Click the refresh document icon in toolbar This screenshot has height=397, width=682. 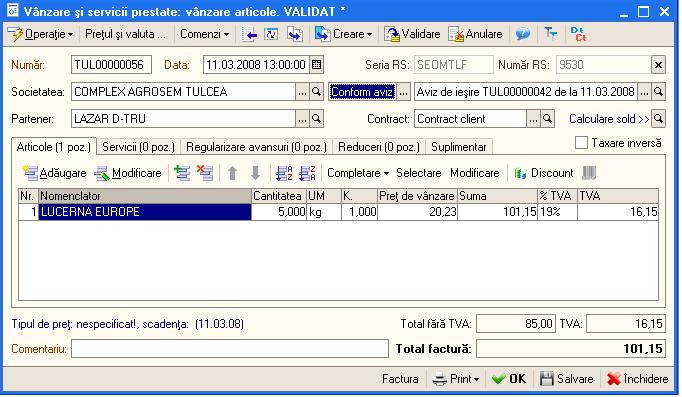tap(271, 34)
